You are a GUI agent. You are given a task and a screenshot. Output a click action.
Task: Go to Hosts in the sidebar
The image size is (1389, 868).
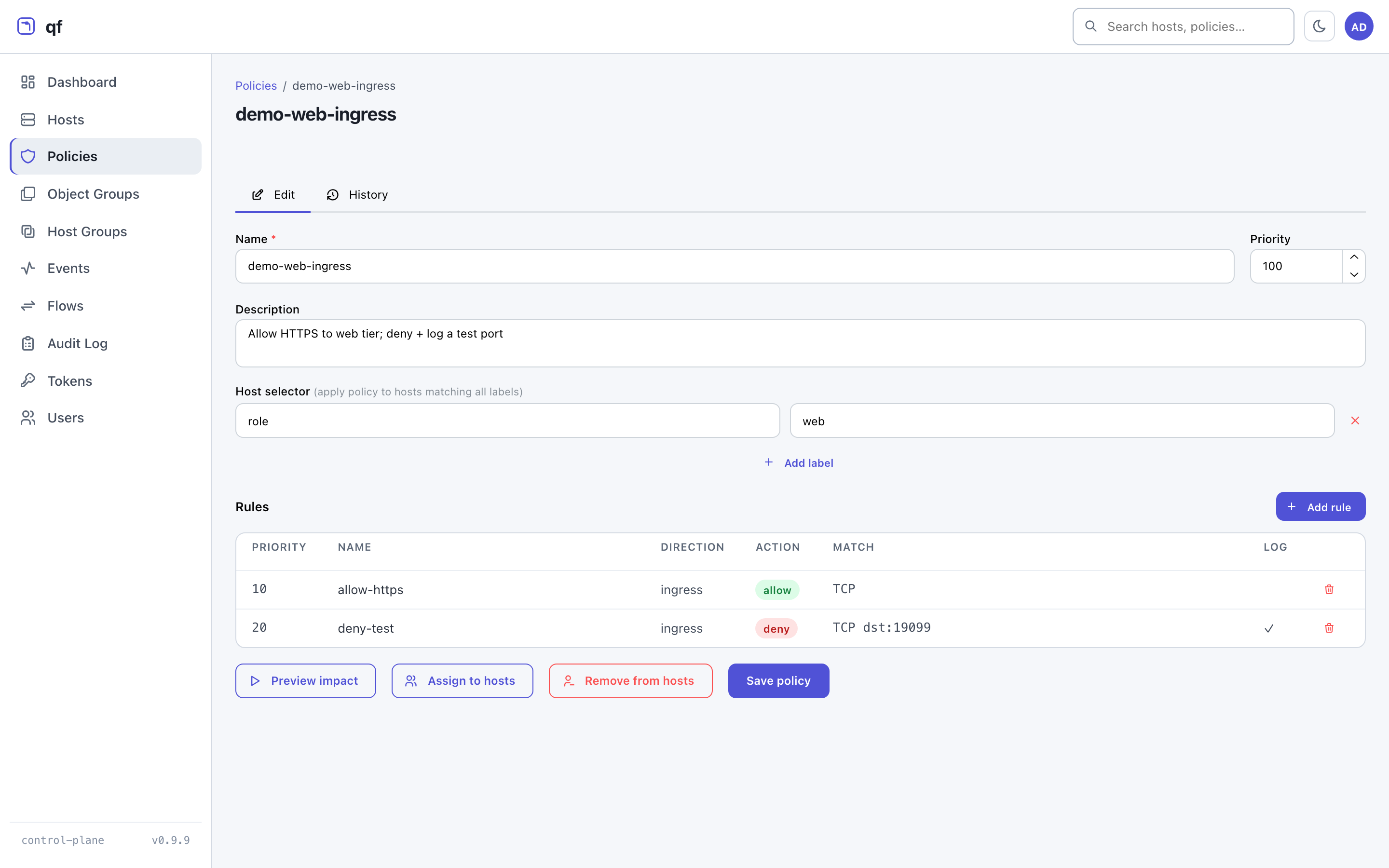[x=106, y=120]
